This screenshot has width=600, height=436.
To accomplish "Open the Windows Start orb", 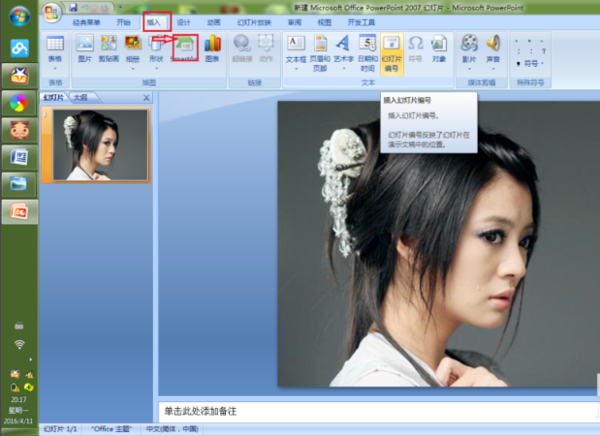I will click(20, 17).
